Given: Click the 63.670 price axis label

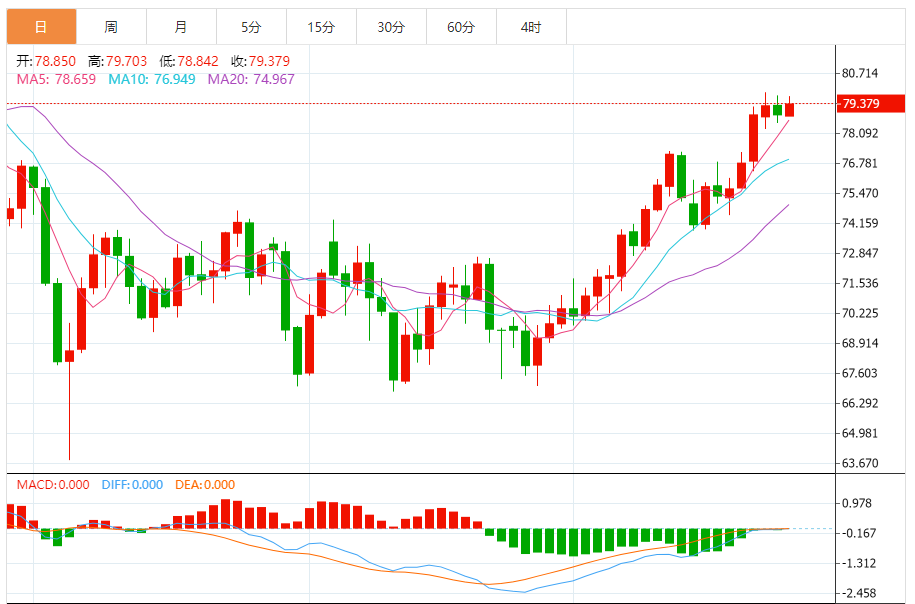Looking at the screenshot, I should [860, 463].
